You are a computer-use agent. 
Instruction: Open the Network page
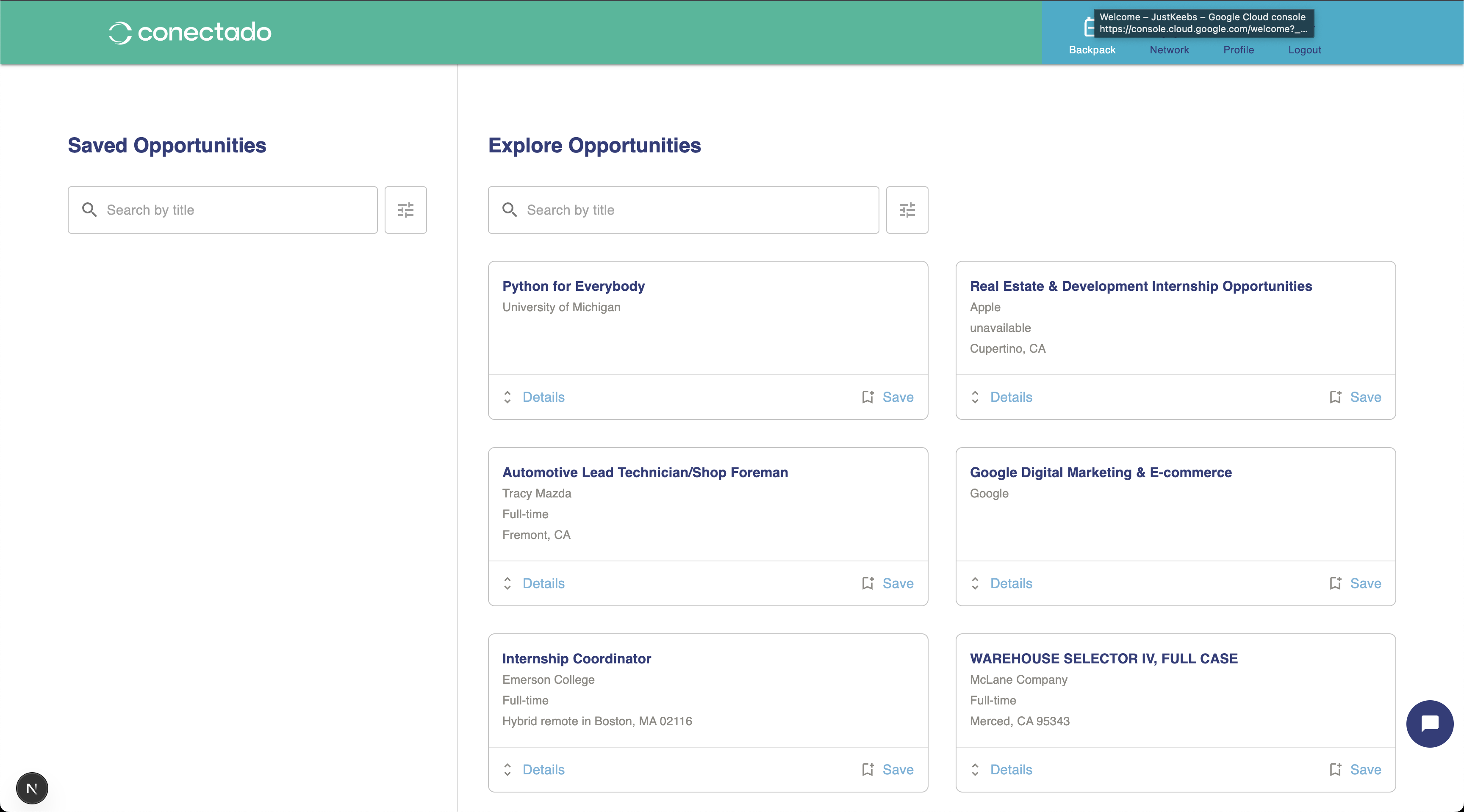coord(1169,50)
